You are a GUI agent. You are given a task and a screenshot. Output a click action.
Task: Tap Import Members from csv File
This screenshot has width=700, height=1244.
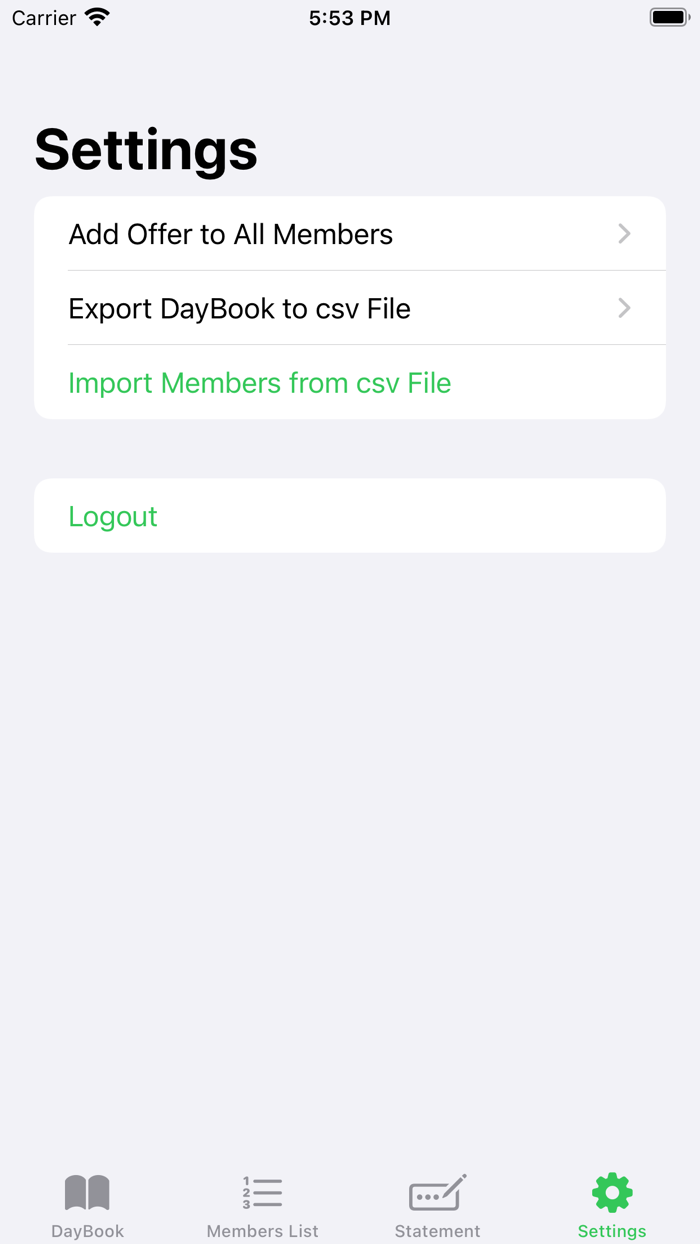tap(260, 383)
